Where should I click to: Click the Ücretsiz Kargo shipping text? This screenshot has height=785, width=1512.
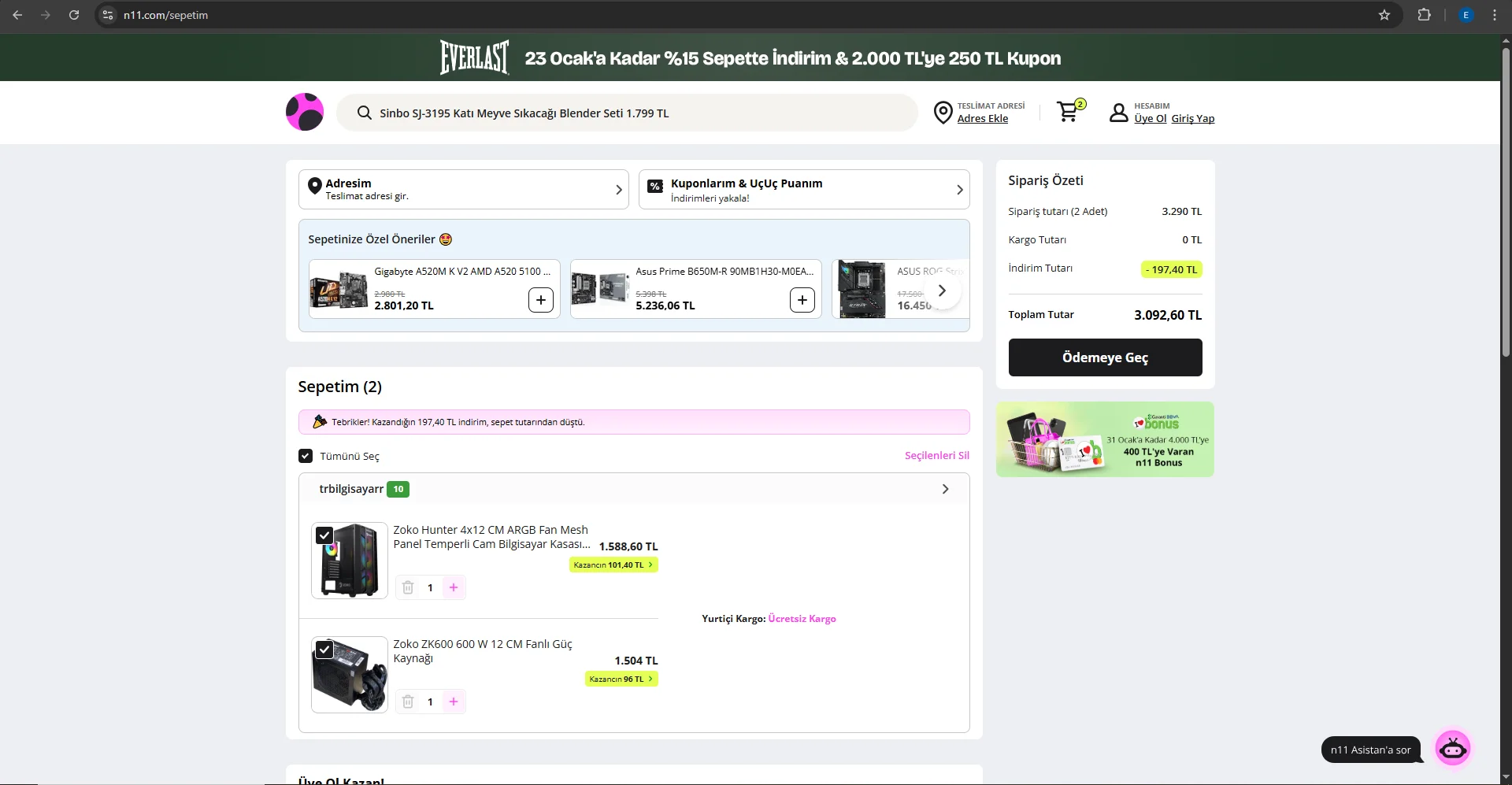coord(802,619)
